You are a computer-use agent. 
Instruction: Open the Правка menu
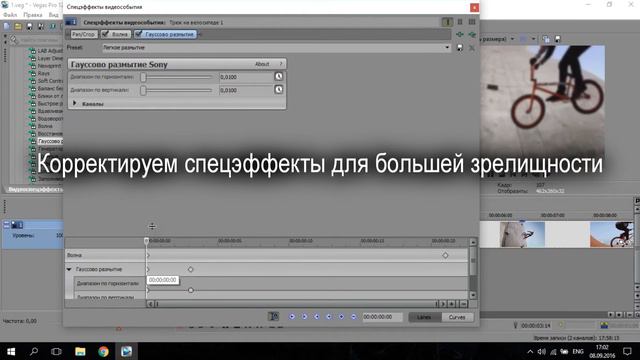pos(33,15)
